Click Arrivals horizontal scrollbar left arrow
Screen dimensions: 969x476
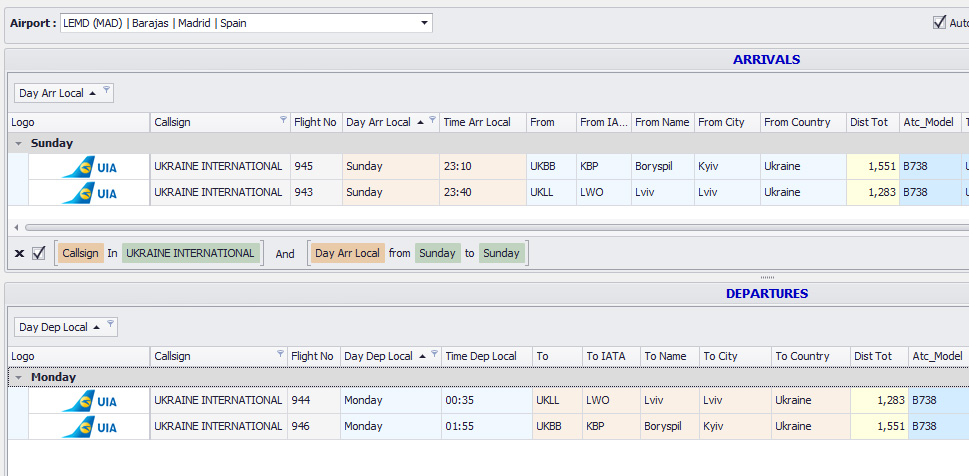click(16, 227)
